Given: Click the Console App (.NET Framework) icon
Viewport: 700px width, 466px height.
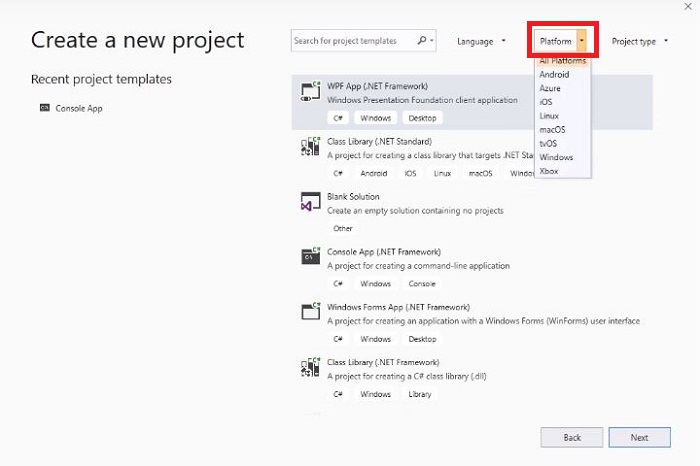Looking at the screenshot, I should tap(310, 257).
